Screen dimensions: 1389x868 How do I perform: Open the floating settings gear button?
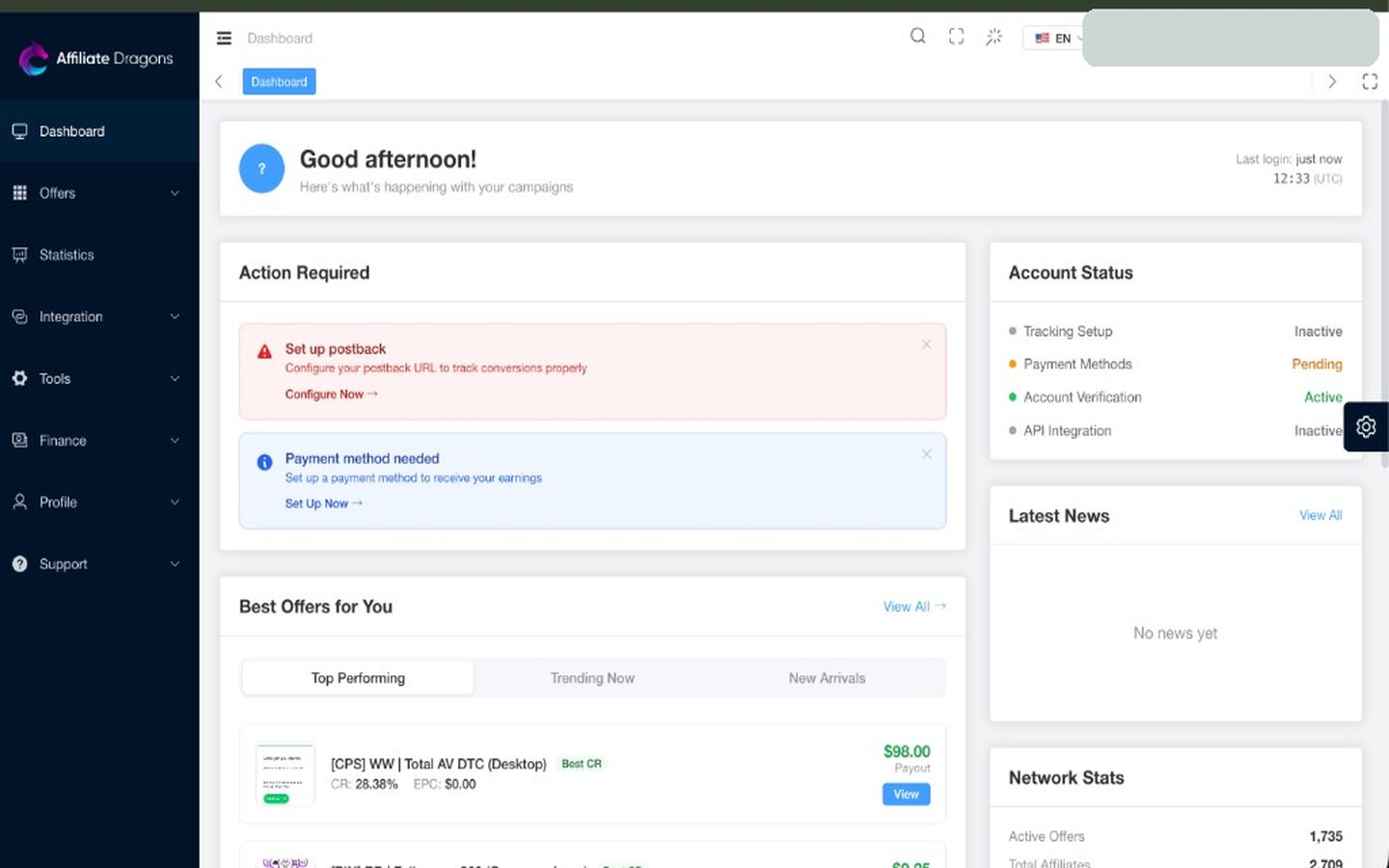tap(1366, 426)
